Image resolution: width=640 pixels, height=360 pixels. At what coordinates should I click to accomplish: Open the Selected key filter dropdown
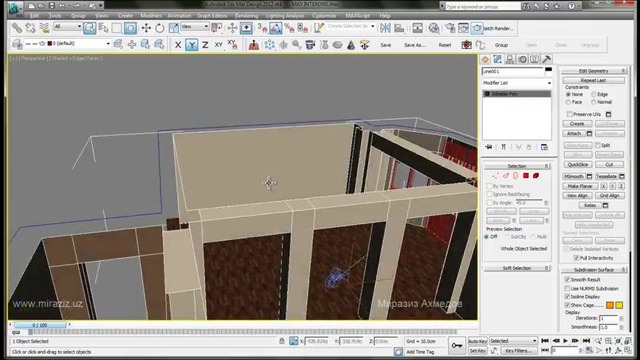click(513, 341)
